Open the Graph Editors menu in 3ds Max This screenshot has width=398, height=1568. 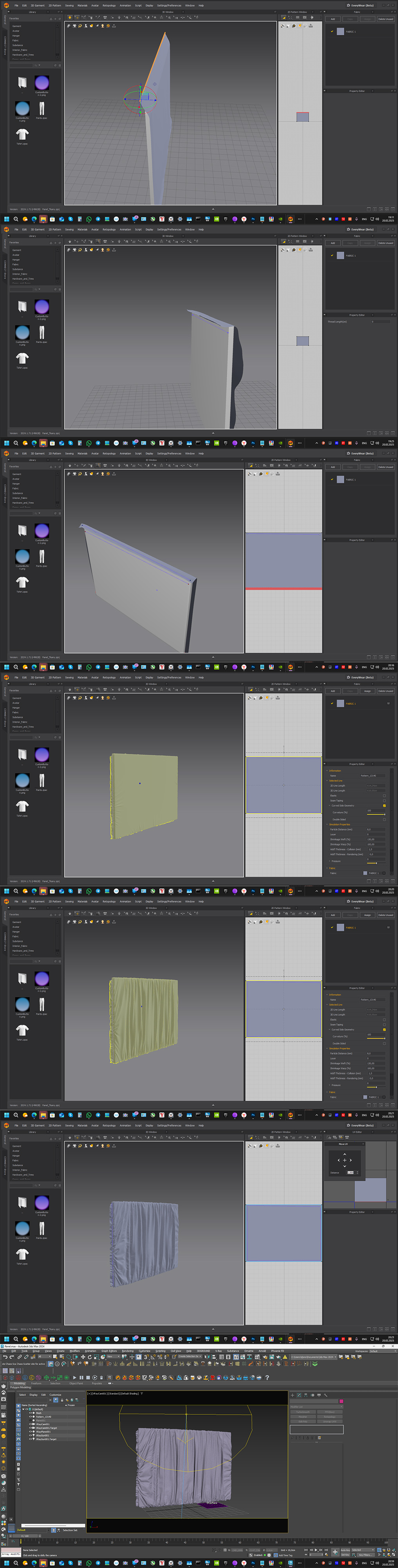tap(109, 1351)
